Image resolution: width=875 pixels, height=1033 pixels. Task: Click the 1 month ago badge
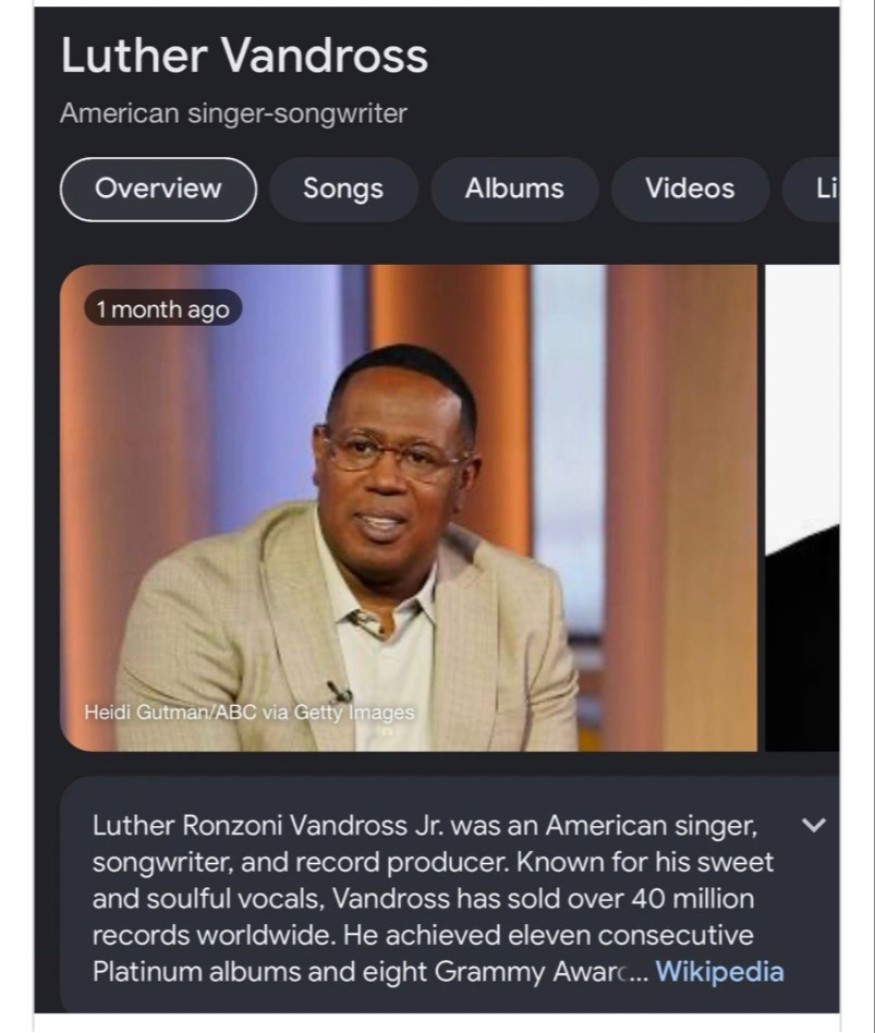163,308
